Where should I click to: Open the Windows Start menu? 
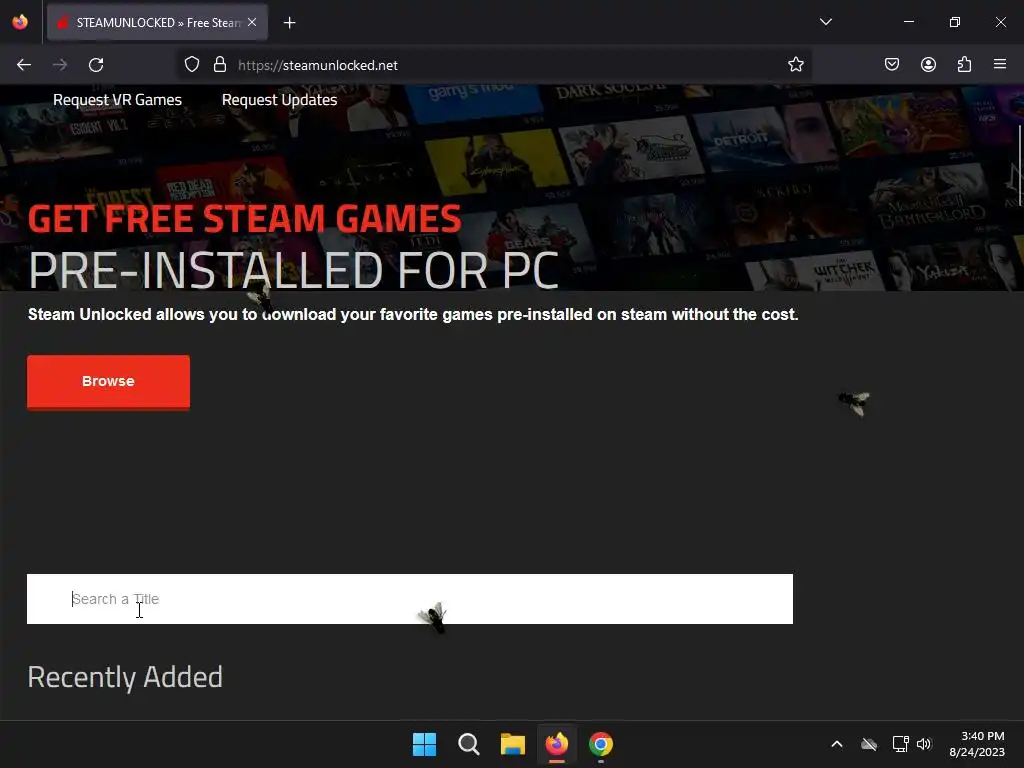point(424,744)
